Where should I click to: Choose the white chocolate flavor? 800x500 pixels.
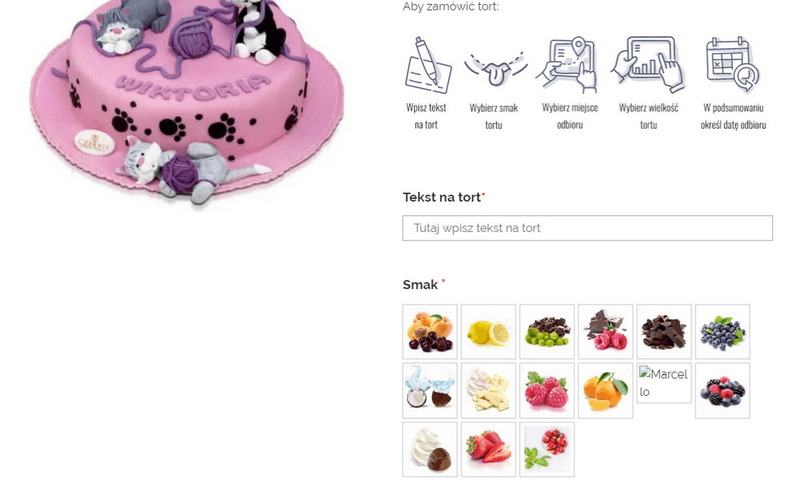pos(488,391)
